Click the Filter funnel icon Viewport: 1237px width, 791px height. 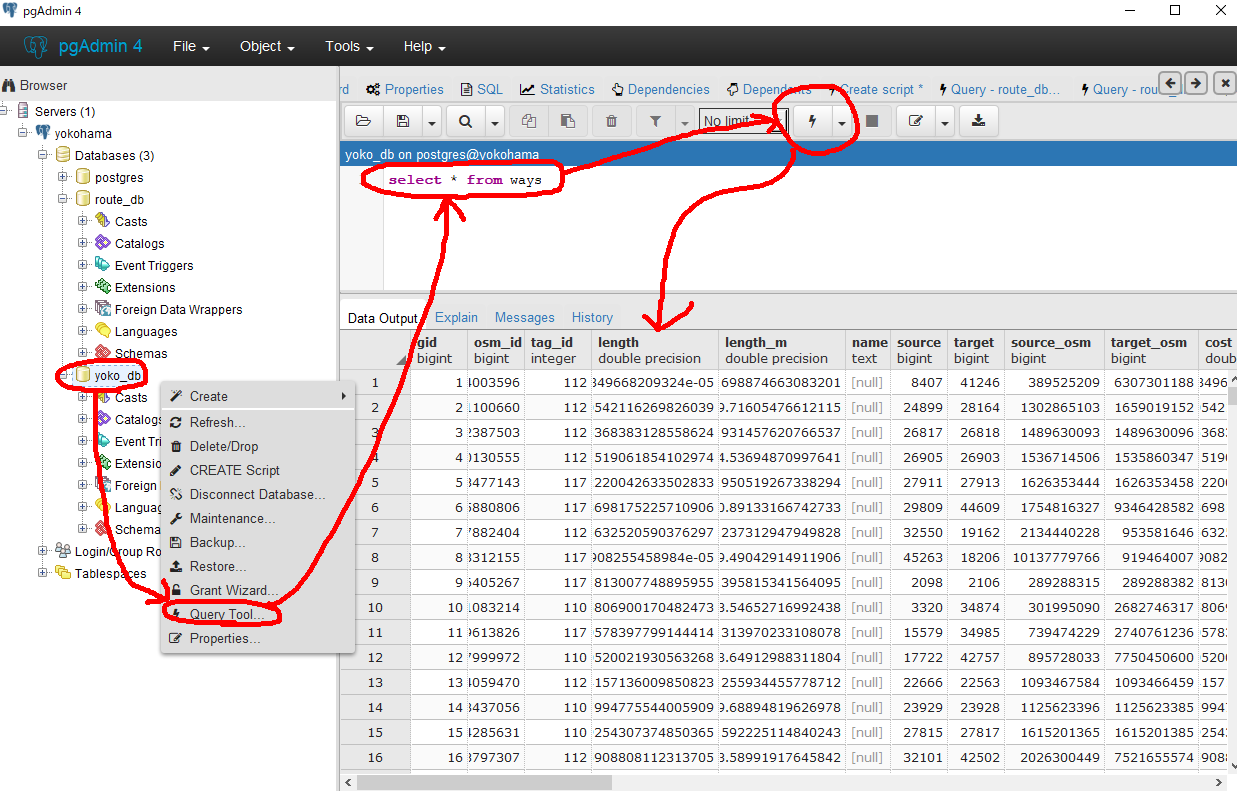pos(655,121)
